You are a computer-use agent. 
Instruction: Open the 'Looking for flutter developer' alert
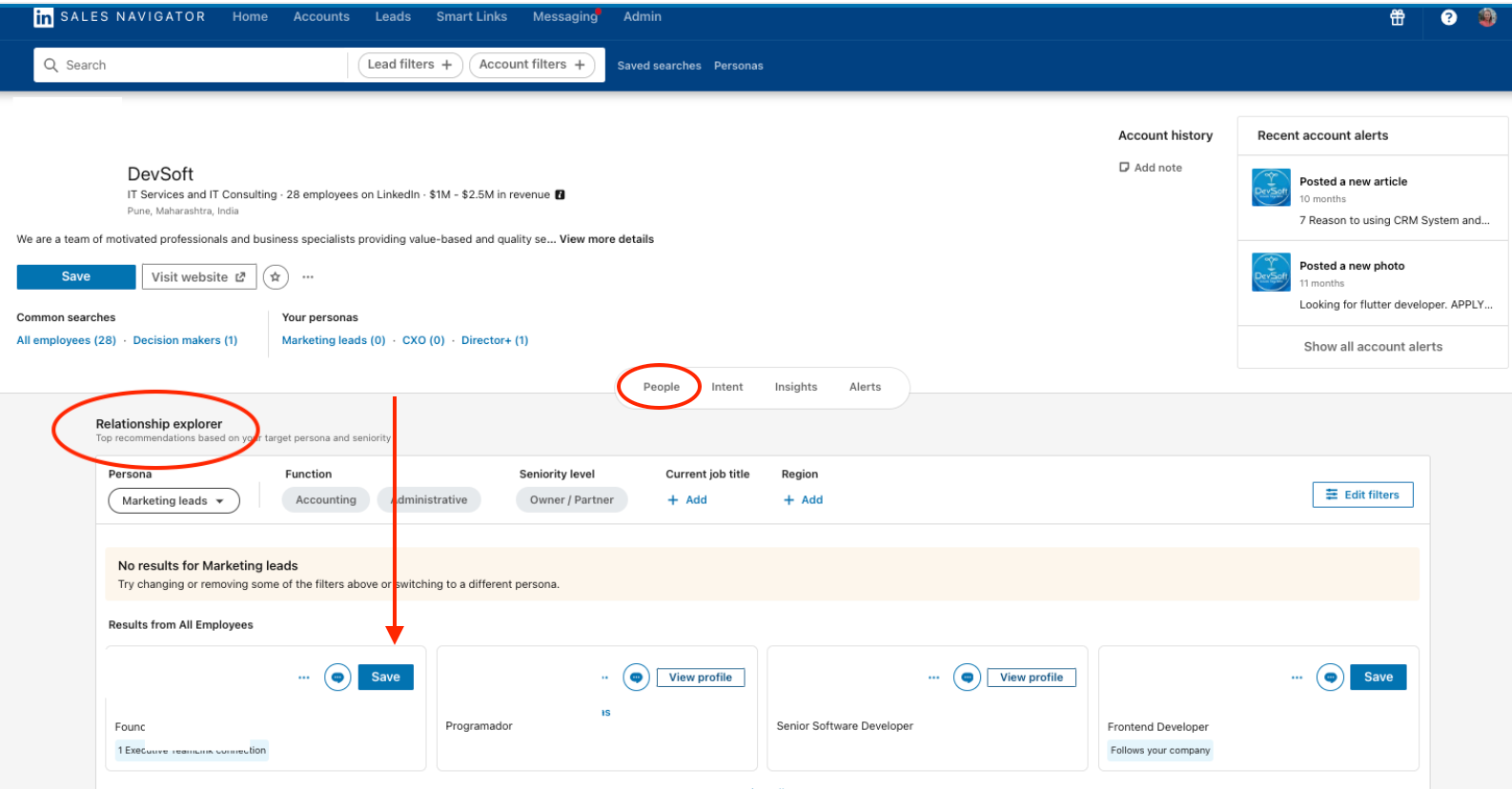tap(1396, 305)
